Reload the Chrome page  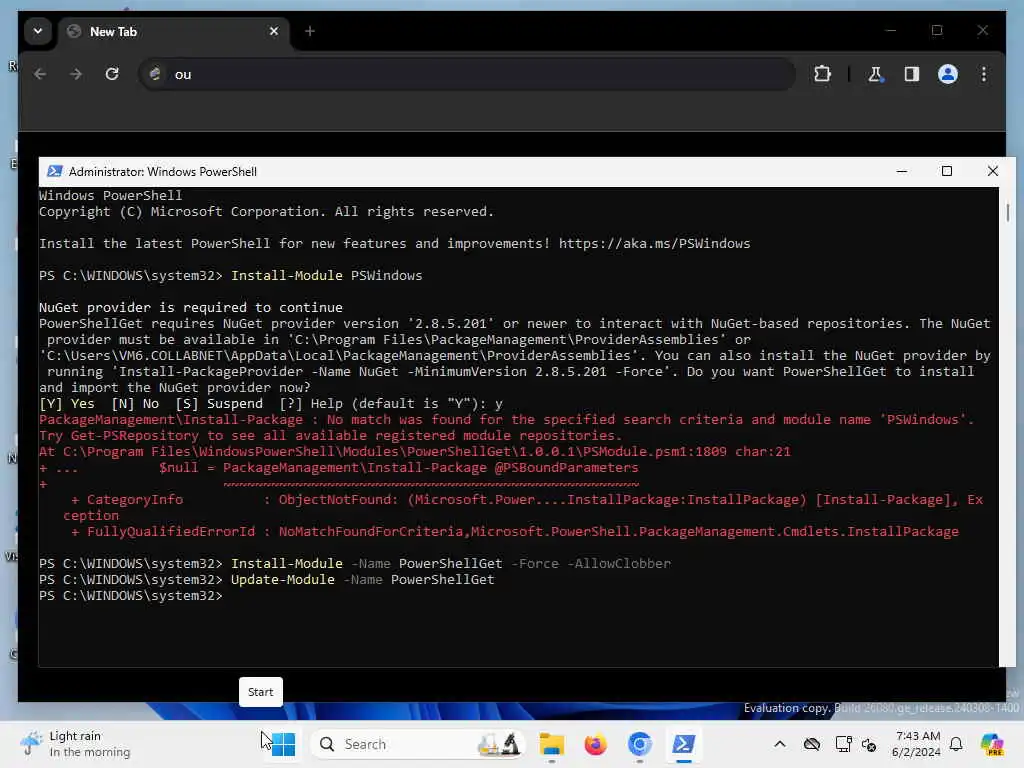112,74
